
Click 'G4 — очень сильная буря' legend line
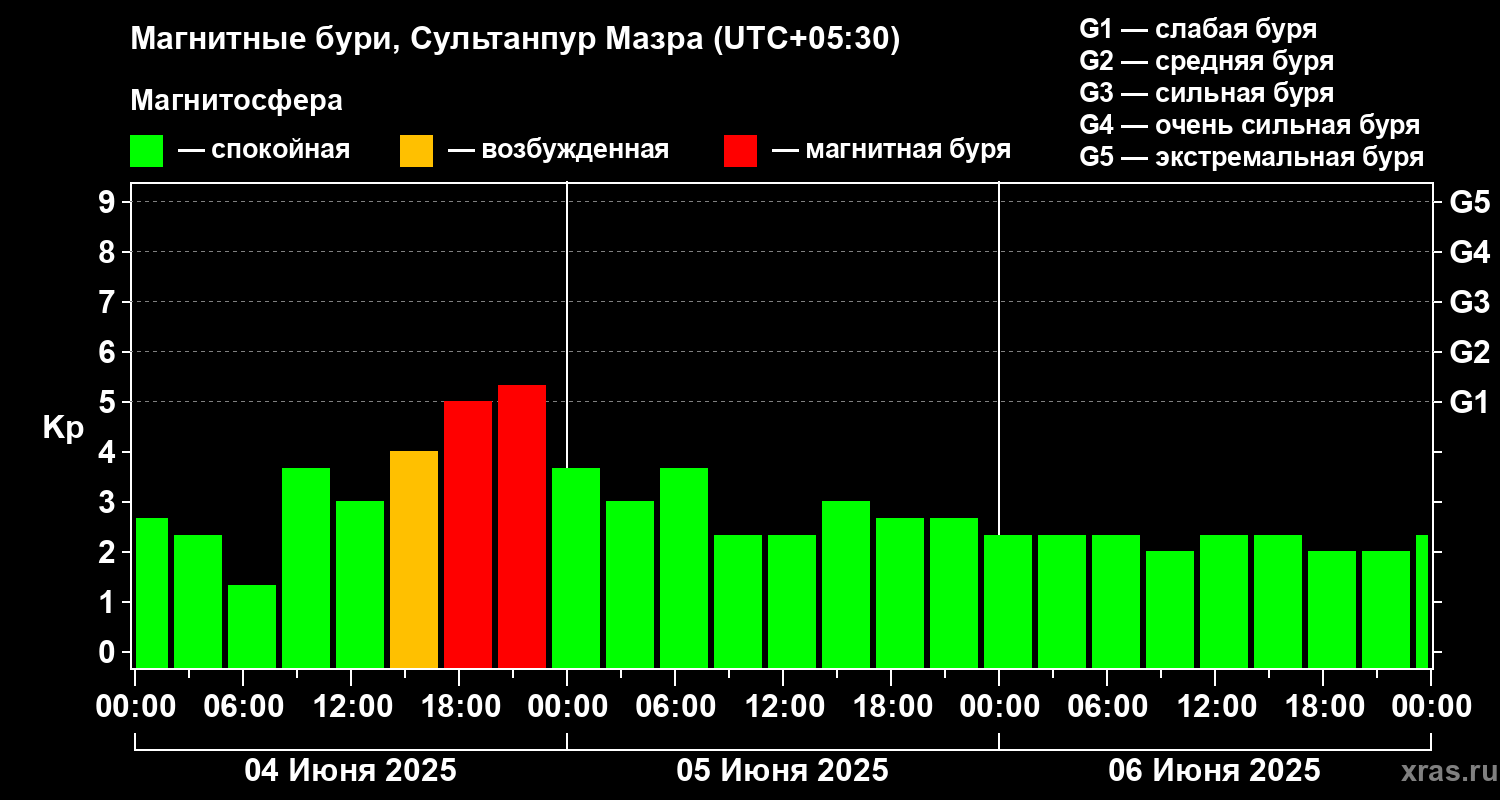(1250, 125)
